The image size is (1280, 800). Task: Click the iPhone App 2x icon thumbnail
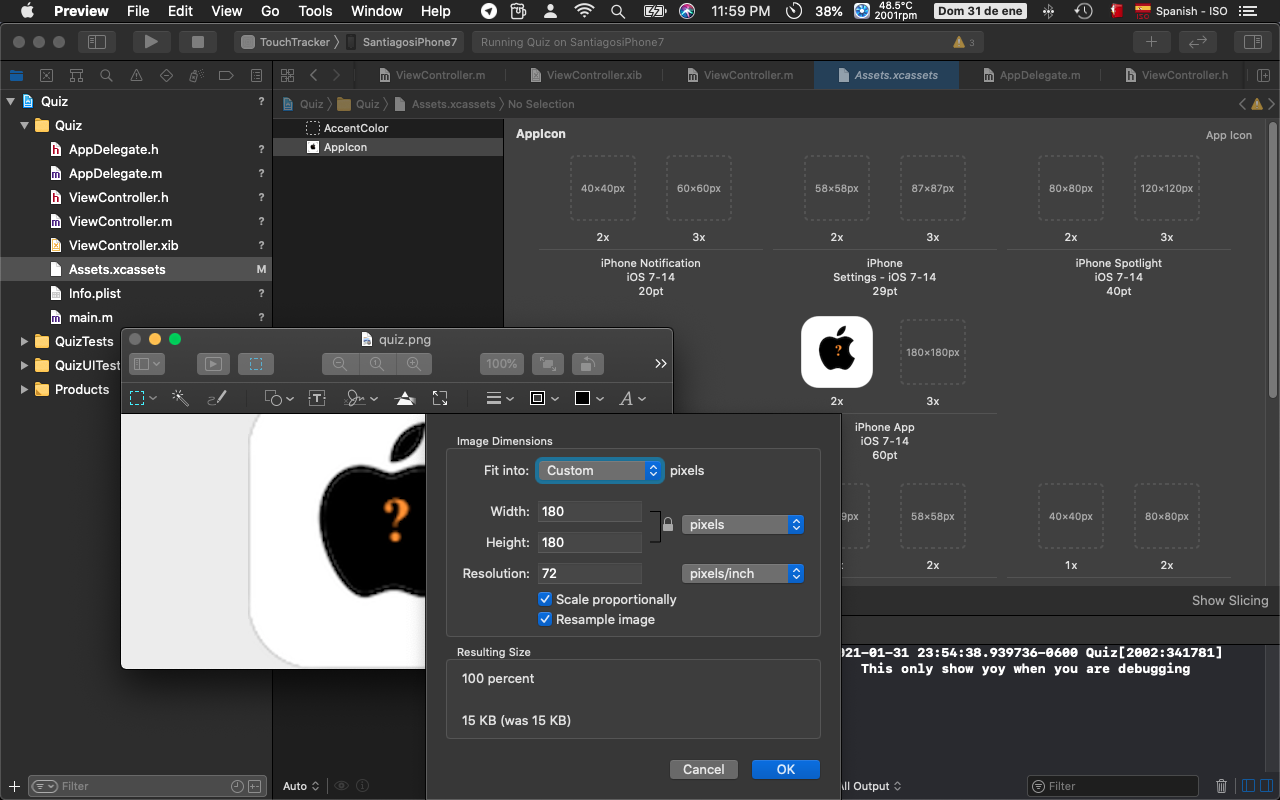(x=837, y=352)
